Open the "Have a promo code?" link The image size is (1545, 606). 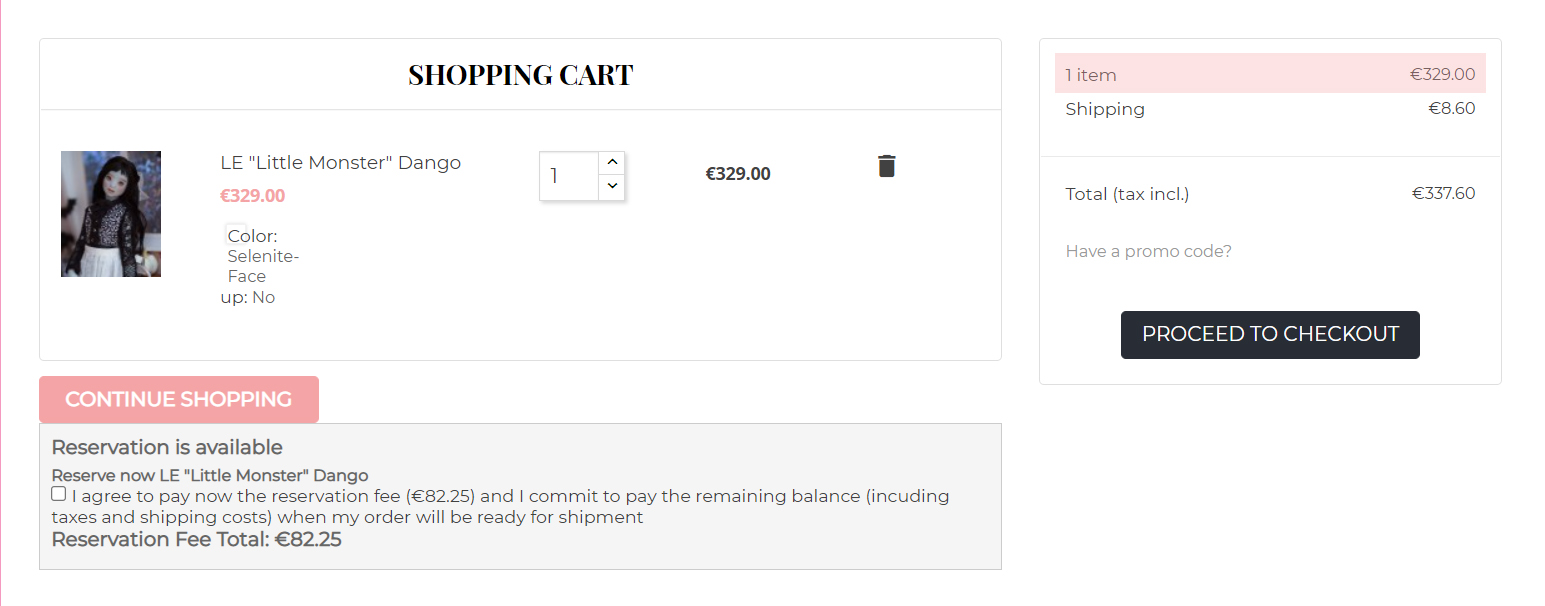(1148, 251)
